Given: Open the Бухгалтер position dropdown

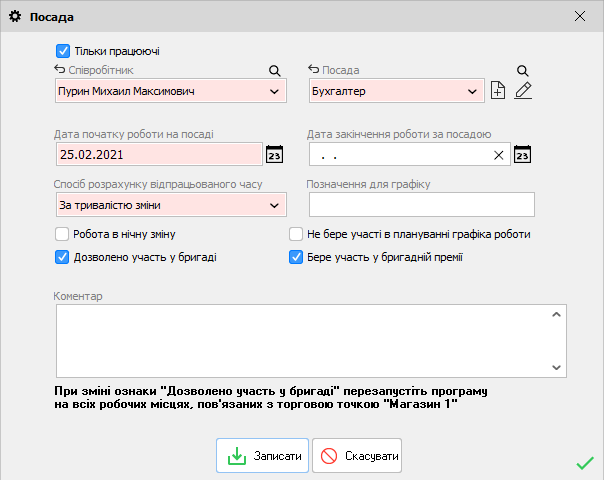Looking at the screenshot, I should coord(473,92).
